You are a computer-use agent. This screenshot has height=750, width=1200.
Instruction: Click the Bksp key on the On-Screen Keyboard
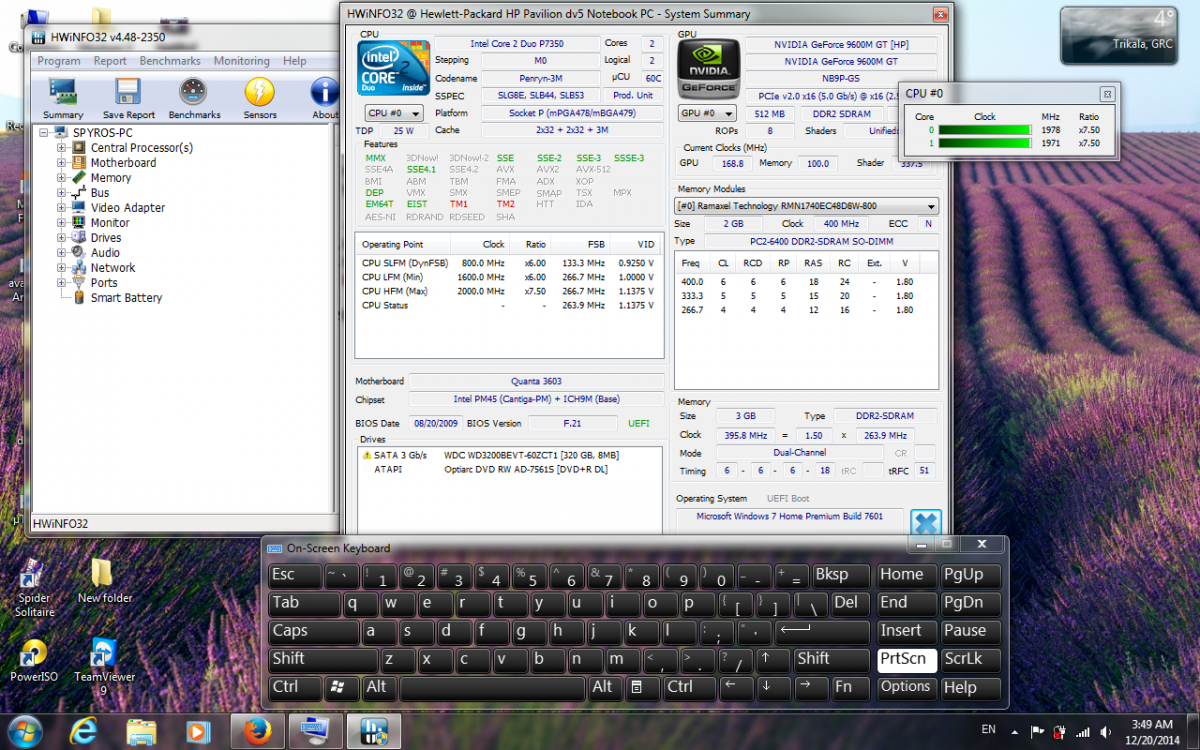click(x=841, y=576)
